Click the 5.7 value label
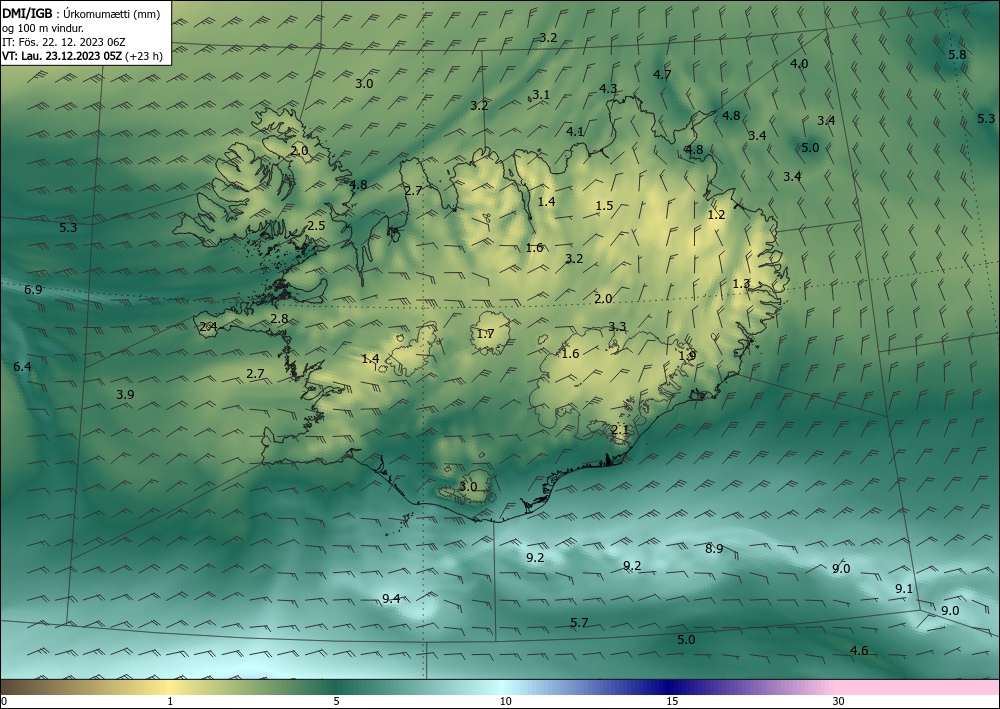This screenshot has width=1000, height=709. [x=579, y=623]
